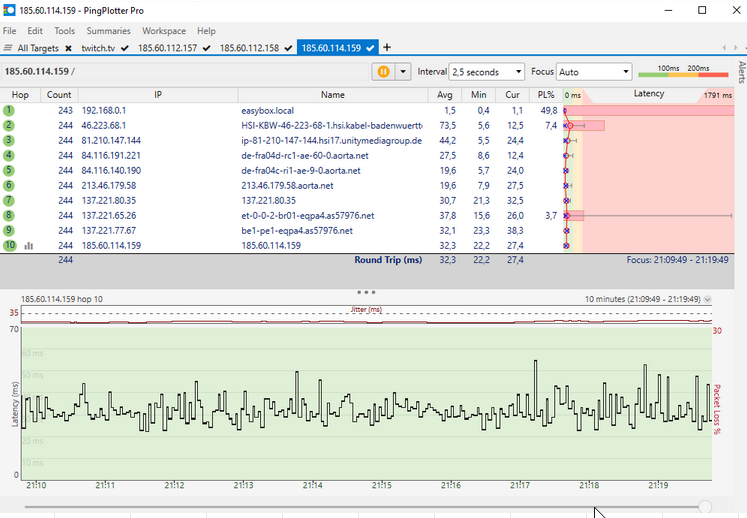Close the All Targets tab
Viewport: 747px width, 518px height.
68,48
